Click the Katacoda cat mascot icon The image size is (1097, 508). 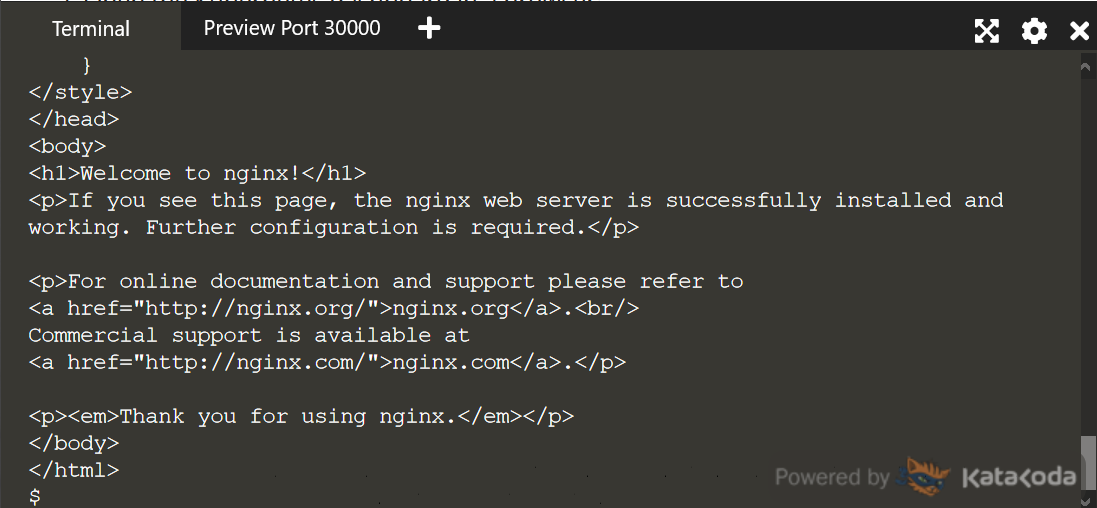coord(923,477)
